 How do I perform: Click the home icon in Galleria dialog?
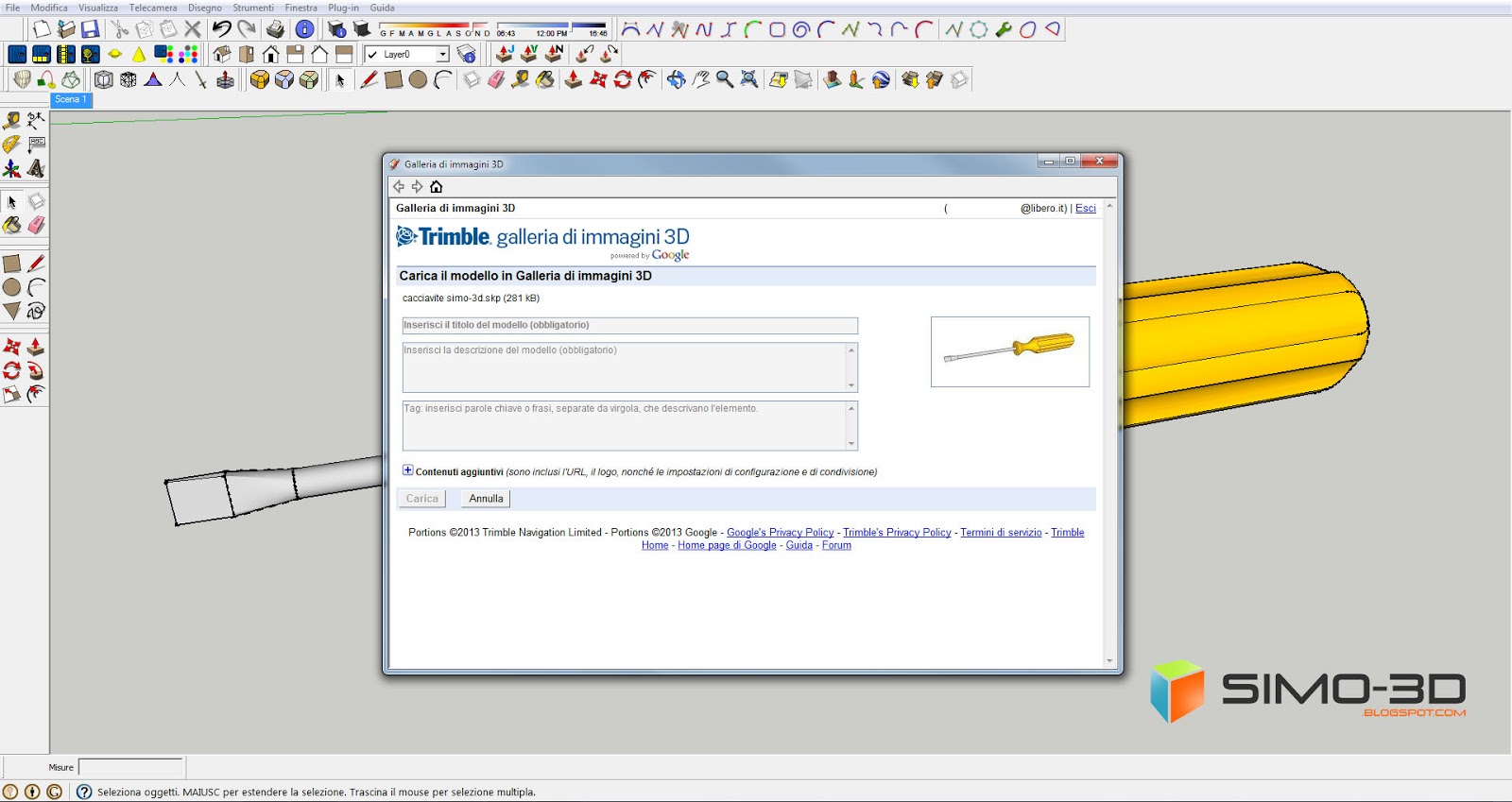click(436, 187)
